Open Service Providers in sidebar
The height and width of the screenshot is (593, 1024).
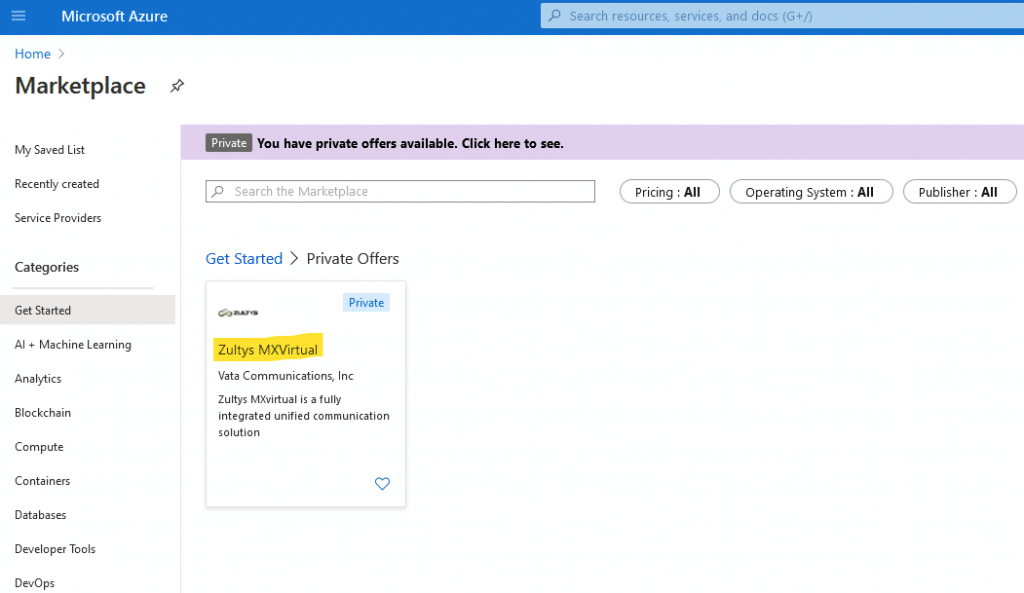tap(58, 217)
